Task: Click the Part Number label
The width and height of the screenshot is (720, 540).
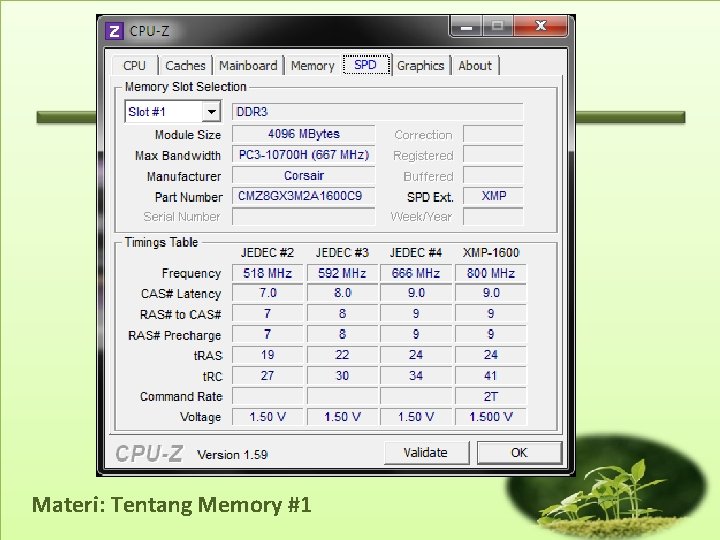Action: tap(188, 197)
